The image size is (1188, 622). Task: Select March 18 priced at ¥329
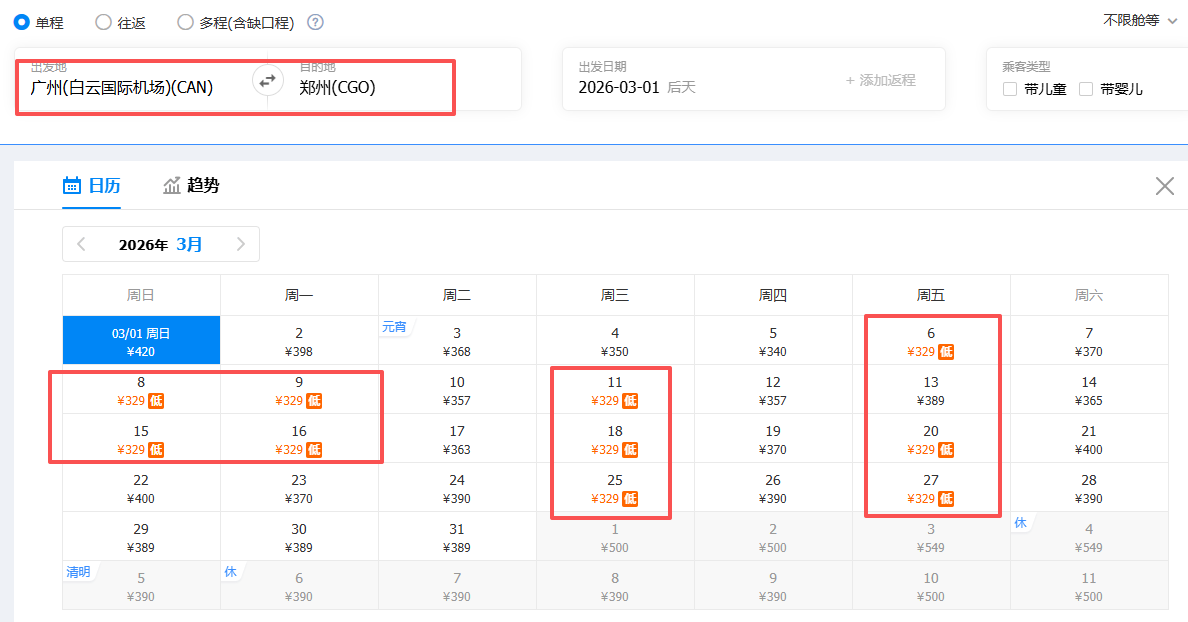[614, 439]
